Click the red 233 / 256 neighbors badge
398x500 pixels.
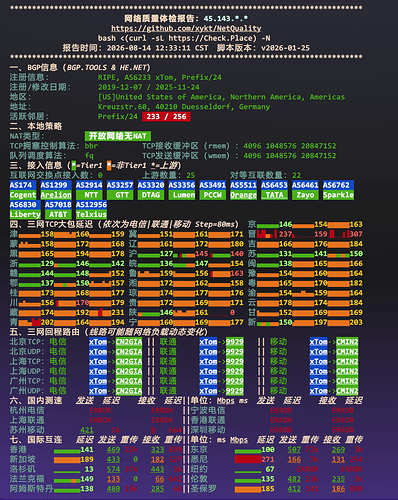(166, 117)
